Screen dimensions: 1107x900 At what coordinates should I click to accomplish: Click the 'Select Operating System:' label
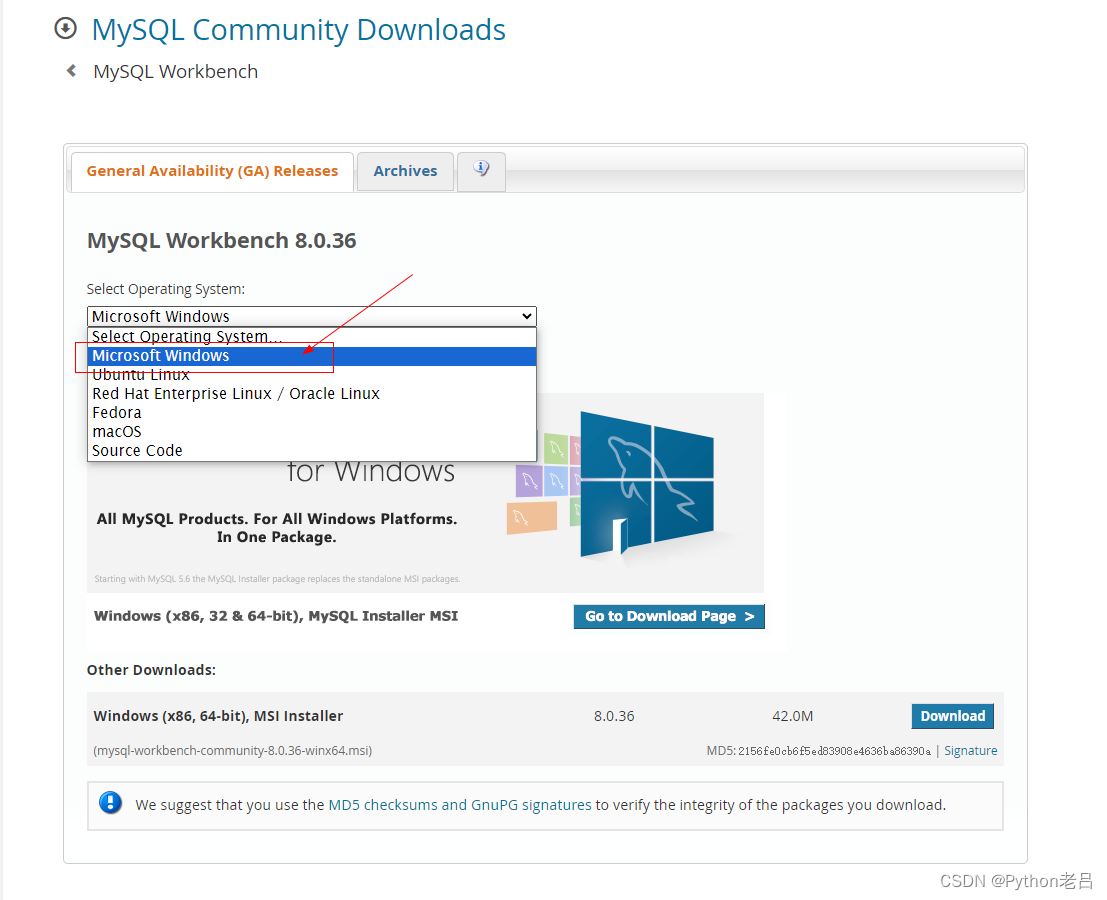pos(166,289)
